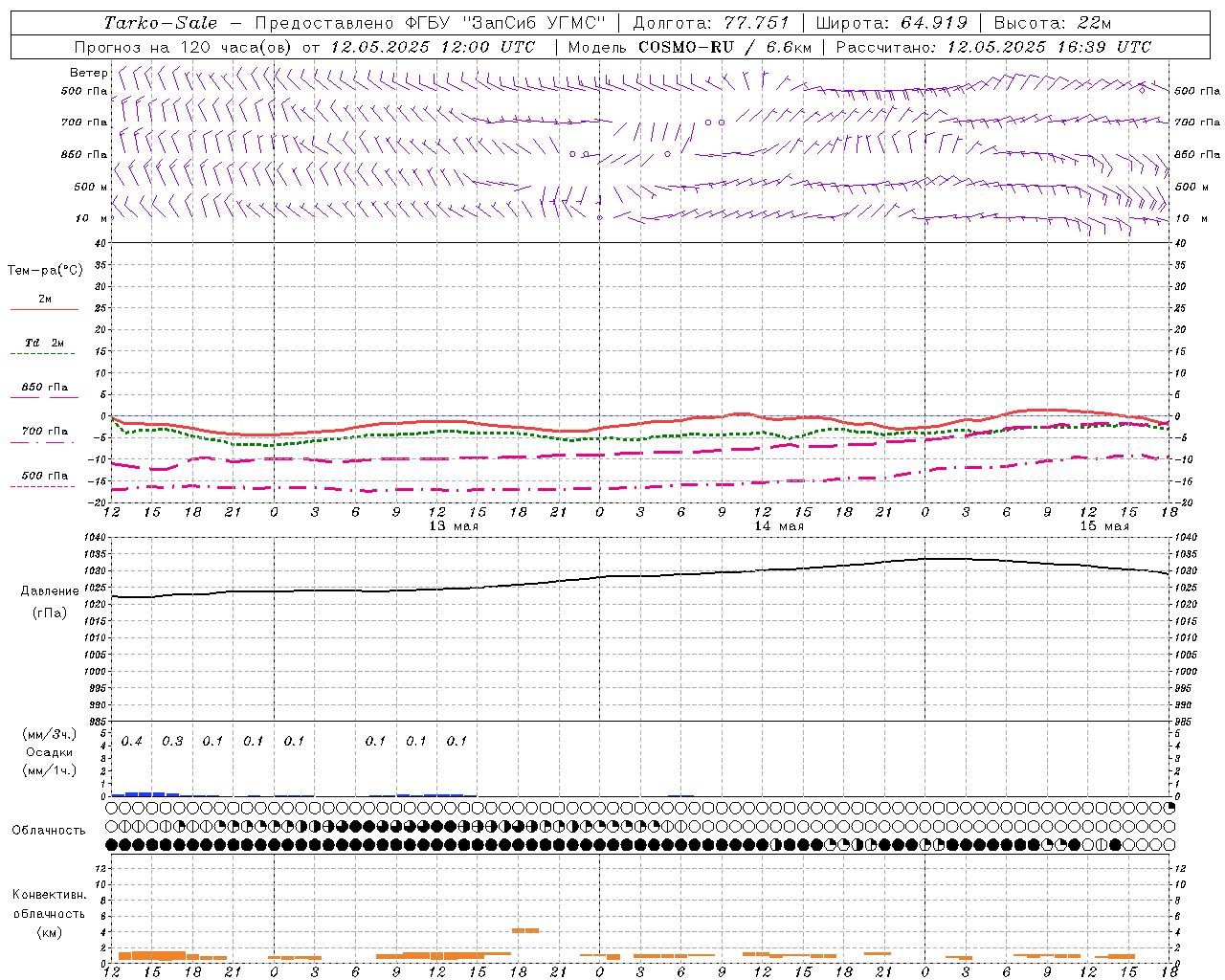The width and height of the screenshot is (1225, 980).
Task: Click the 'Тем-ра(°C)' temperature label
Action: click(45, 271)
